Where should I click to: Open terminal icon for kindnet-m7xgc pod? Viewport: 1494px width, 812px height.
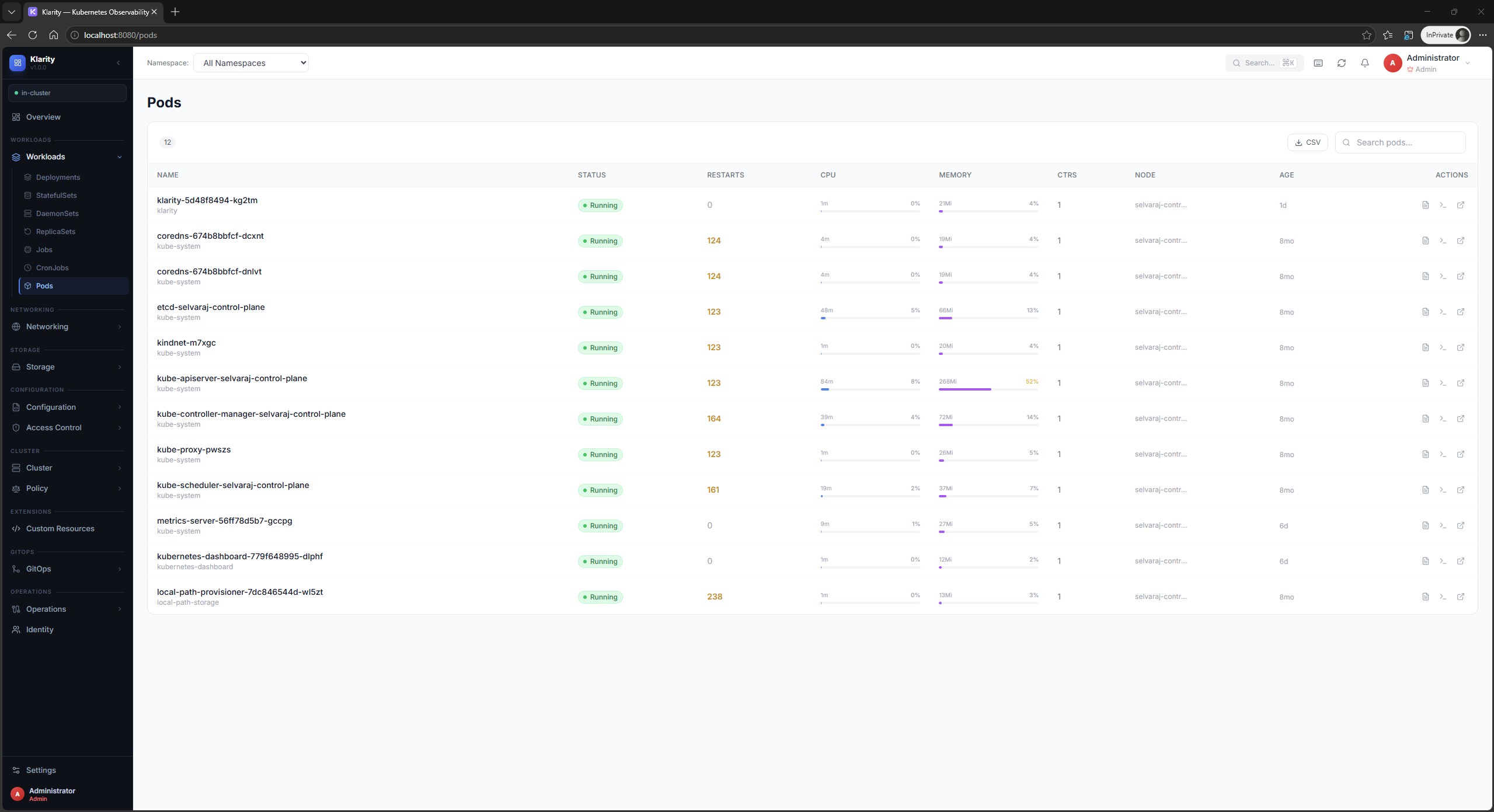[1443, 347]
